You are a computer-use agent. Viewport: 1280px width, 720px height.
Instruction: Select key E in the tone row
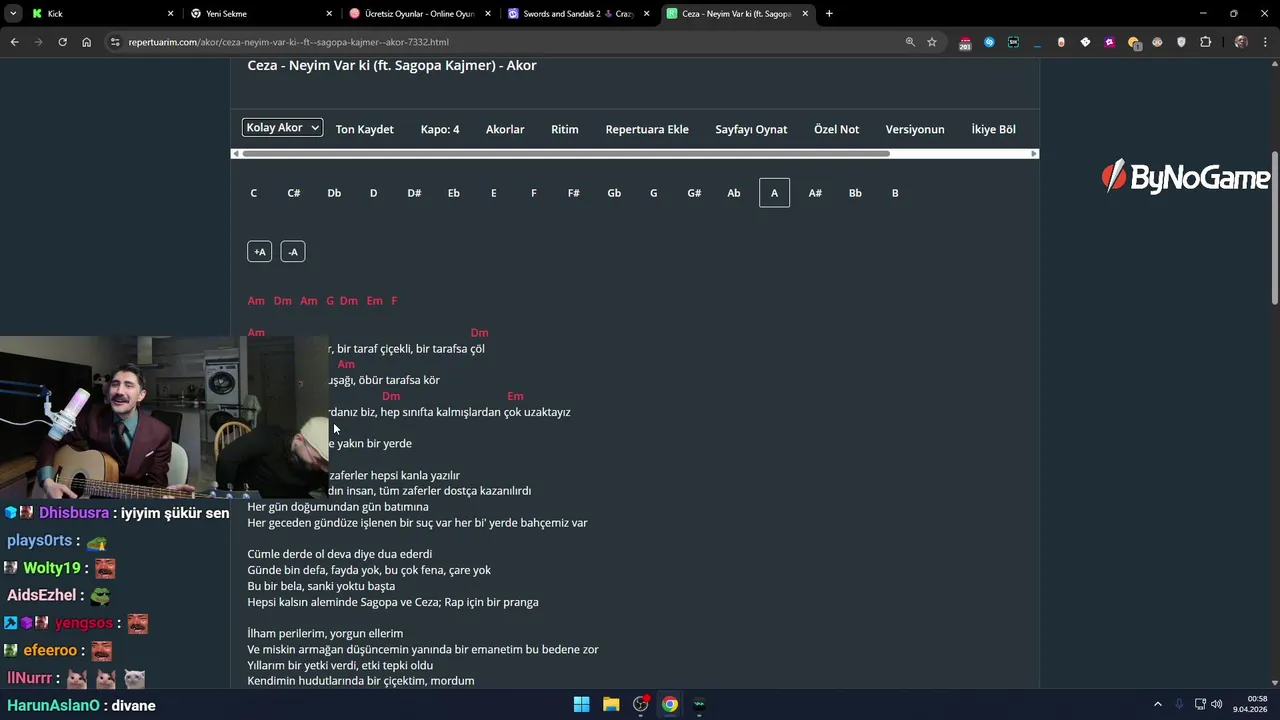(494, 193)
